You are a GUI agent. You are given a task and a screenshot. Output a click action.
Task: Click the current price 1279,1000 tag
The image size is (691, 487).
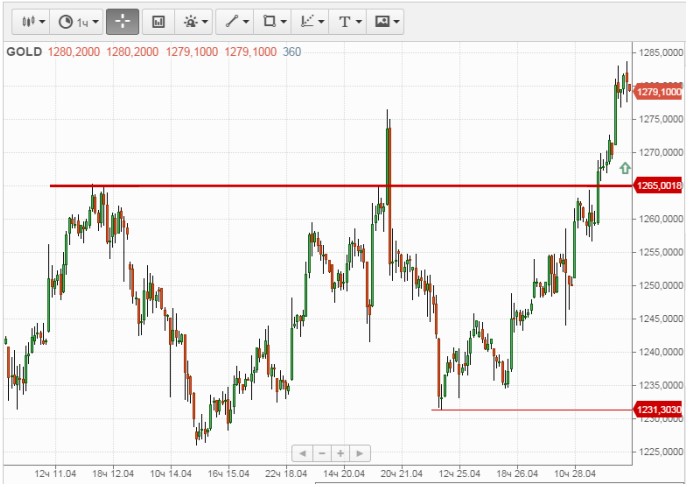[658, 92]
